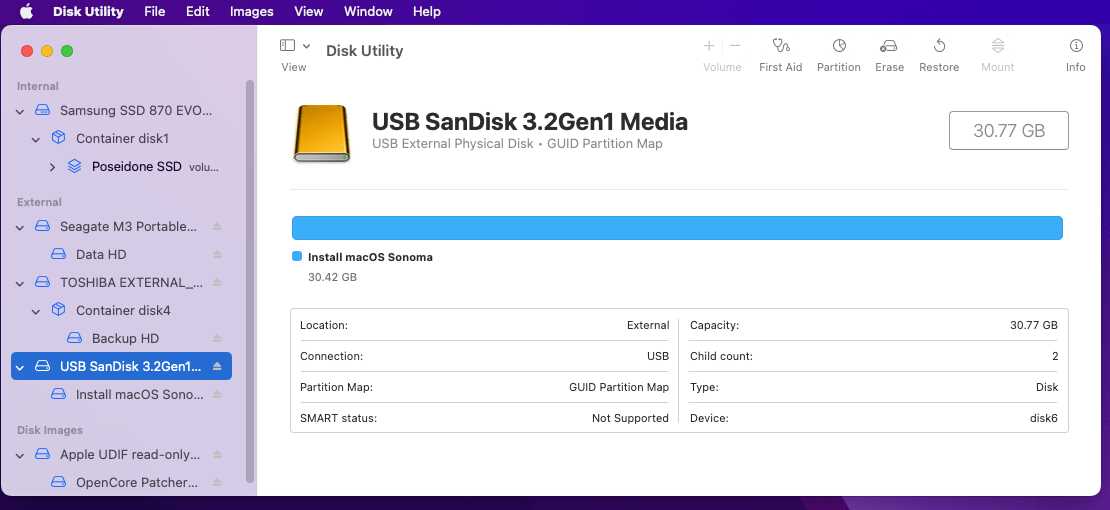1110x510 pixels.
Task: Click the blue Install macOS Sonoma partition bar
Action: [676, 228]
